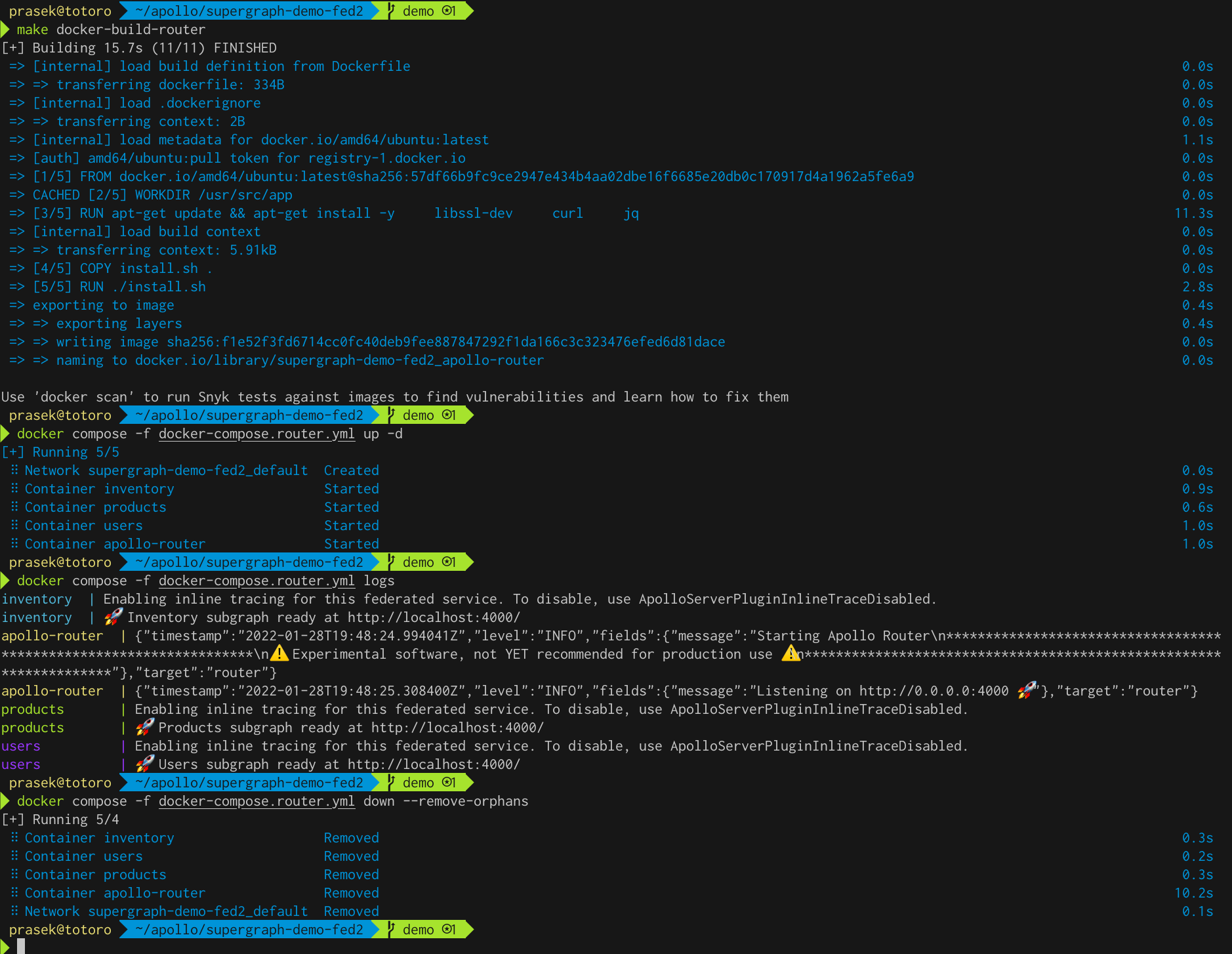Click the Created status of the network
Image resolution: width=1232 pixels, height=954 pixels.
(x=352, y=470)
